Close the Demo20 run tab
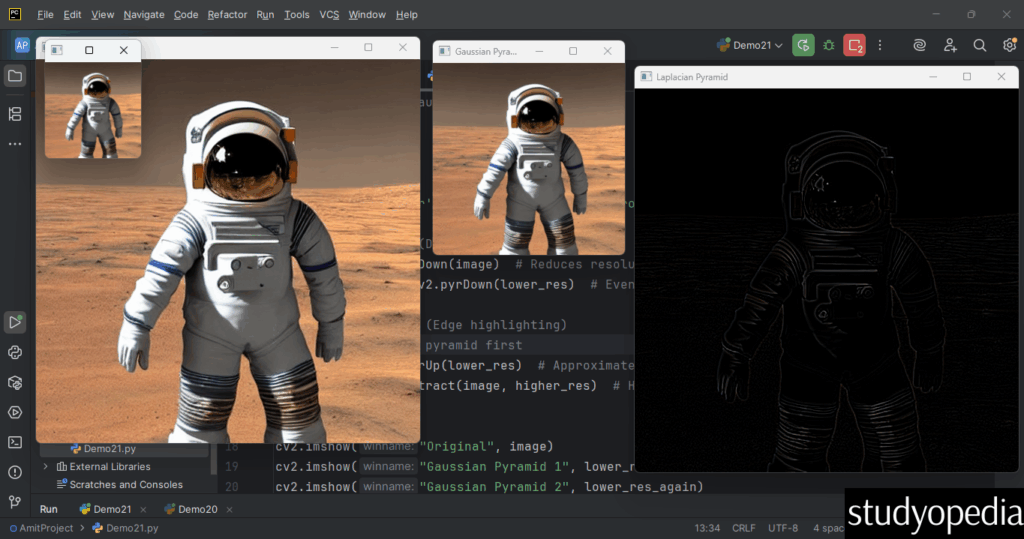The width and height of the screenshot is (1024, 539). (229, 510)
